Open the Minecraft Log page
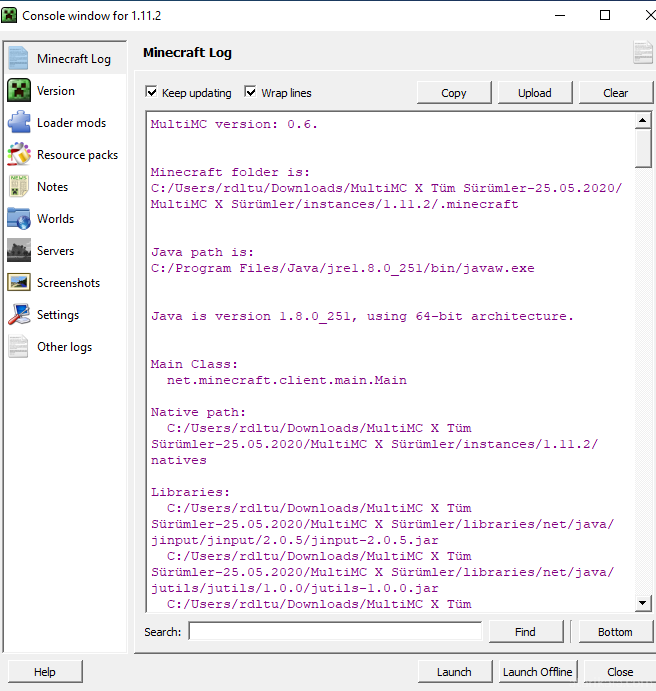656x691 pixels. [x=66, y=58]
